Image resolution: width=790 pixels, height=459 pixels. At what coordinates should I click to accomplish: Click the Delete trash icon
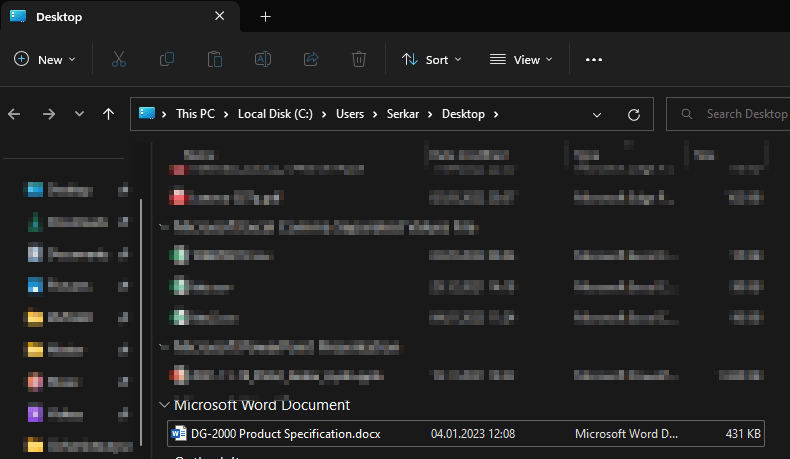coord(359,59)
